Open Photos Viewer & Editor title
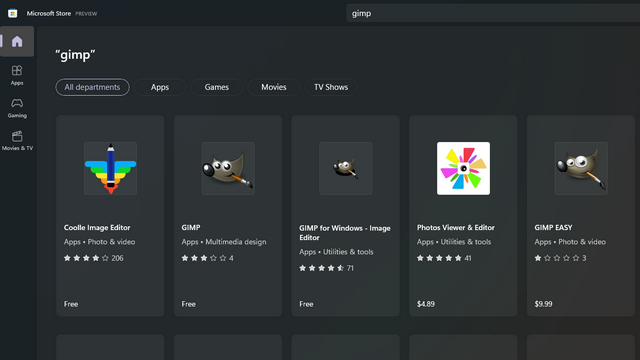The height and width of the screenshot is (360, 640). tap(456, 227)
